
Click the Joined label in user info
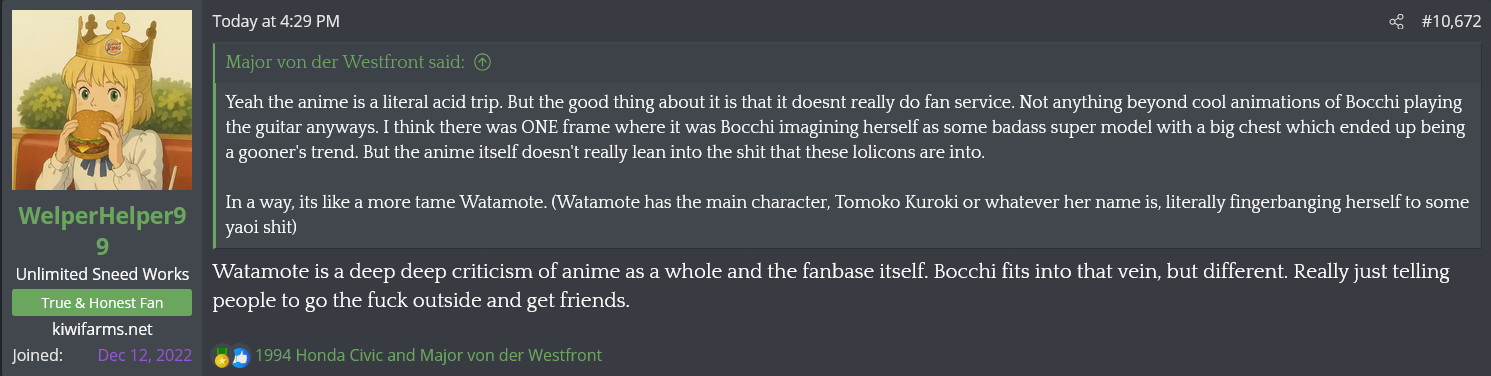tap(38, 355)
